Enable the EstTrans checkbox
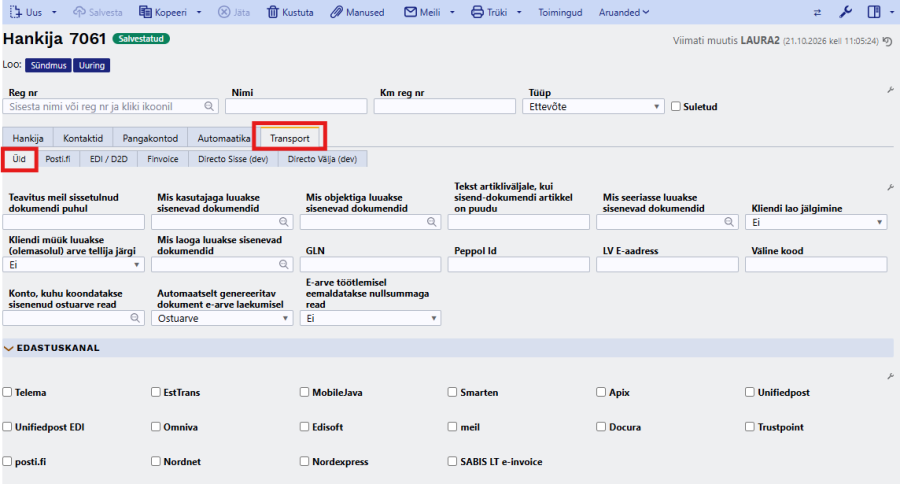Image resolution: width=900 pixels, height=484 pixels. [x=156, y=392]
